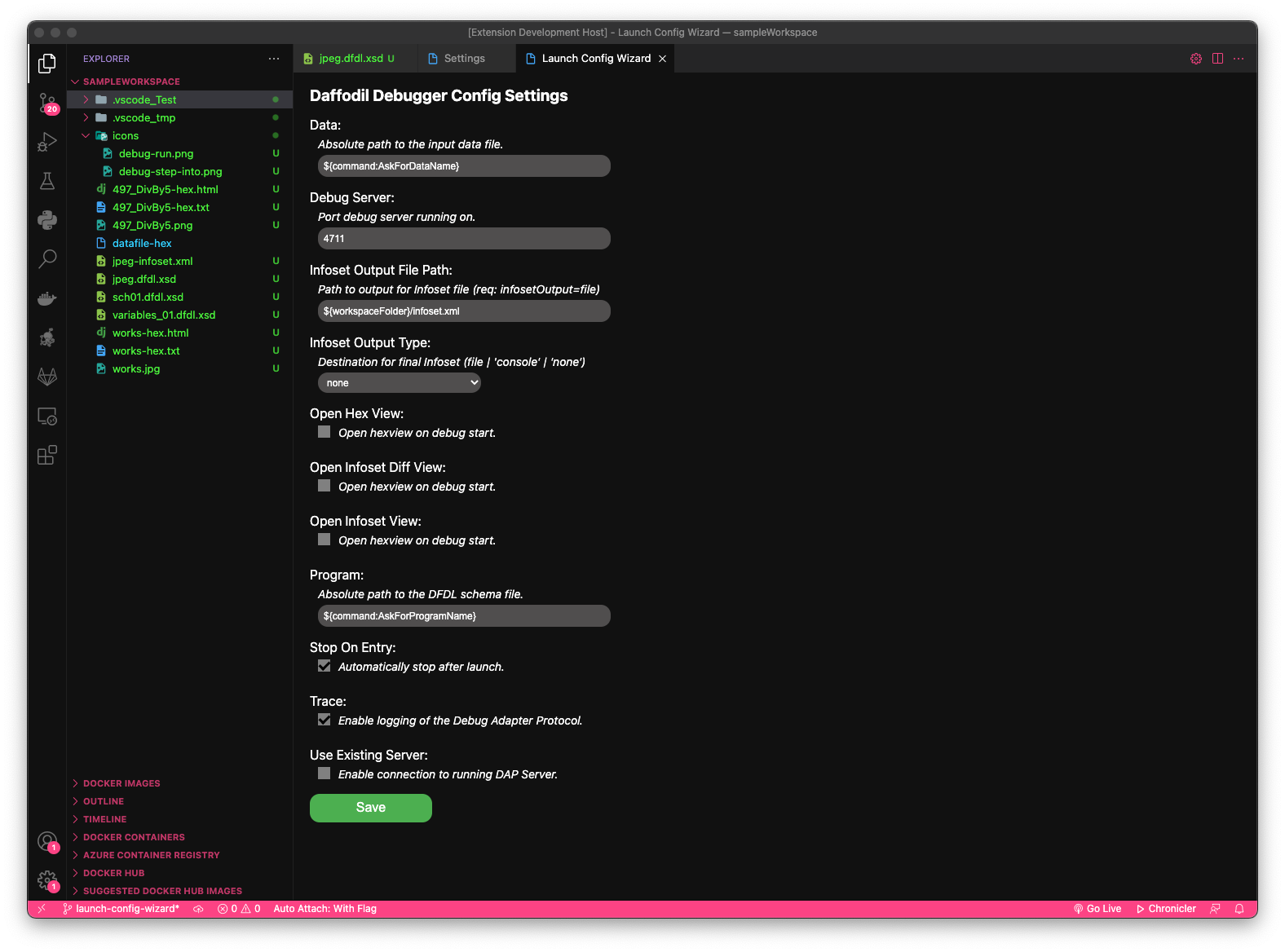Viewport: 1285px width, 952px height.
Task: Click Infoset Output File Path field
Action: (x=464, y=311)
